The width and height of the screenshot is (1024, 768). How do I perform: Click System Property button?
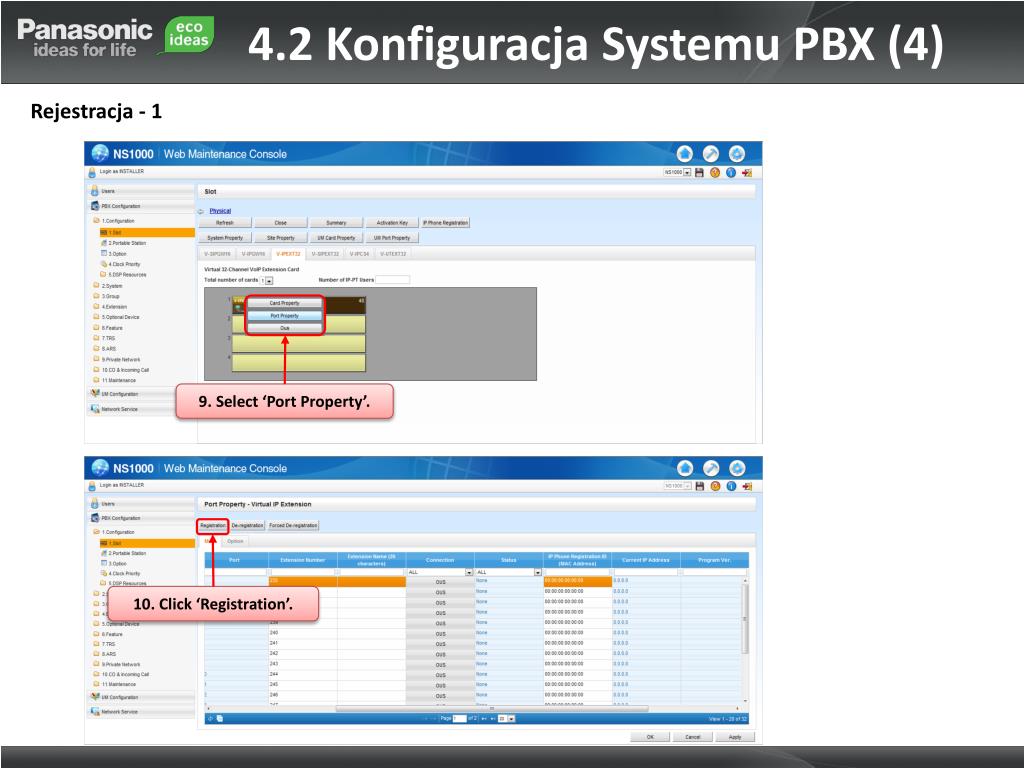pos(225,238)
